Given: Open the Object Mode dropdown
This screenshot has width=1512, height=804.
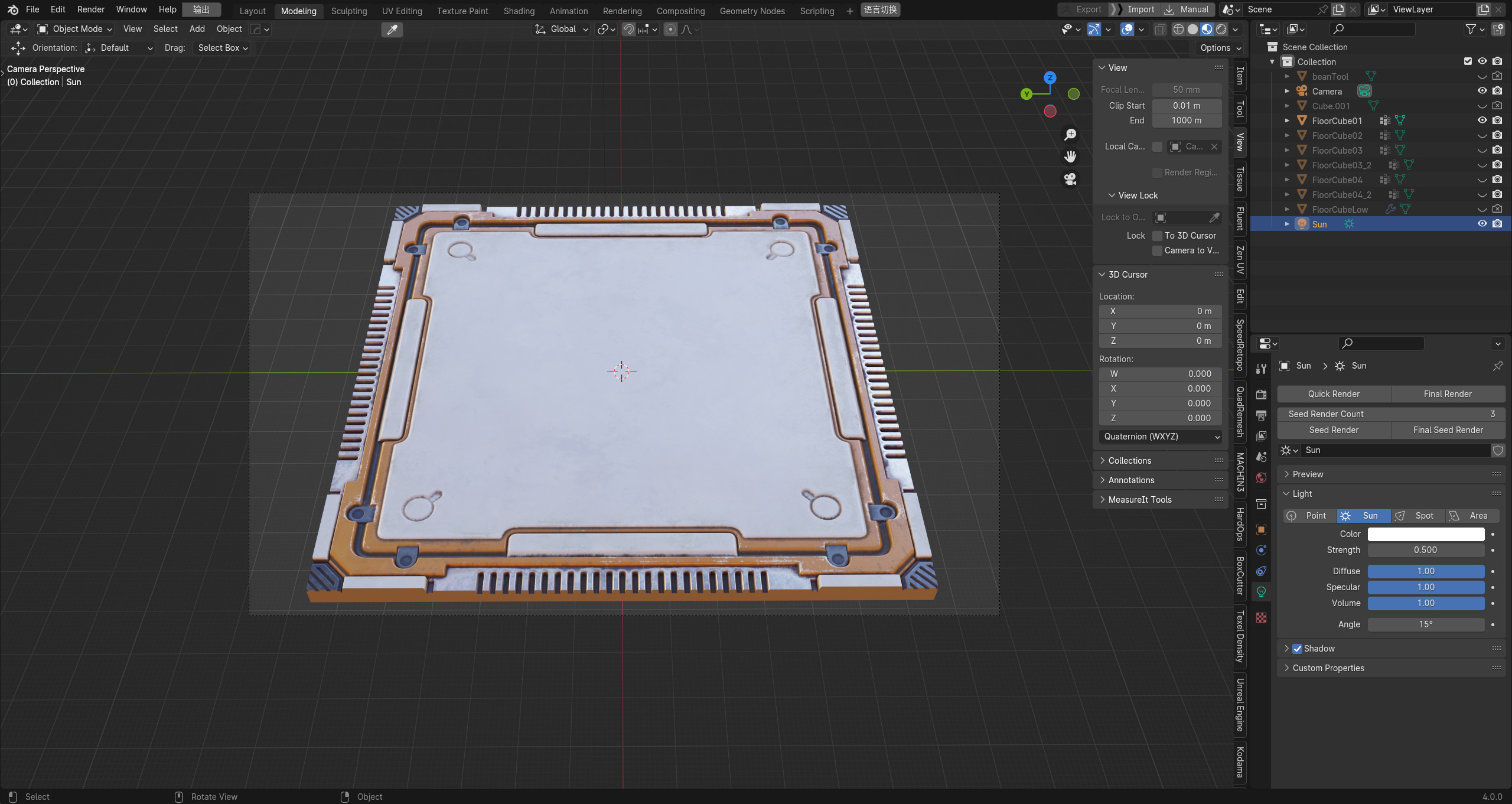Looking at the screenshot, I should 75,29.
